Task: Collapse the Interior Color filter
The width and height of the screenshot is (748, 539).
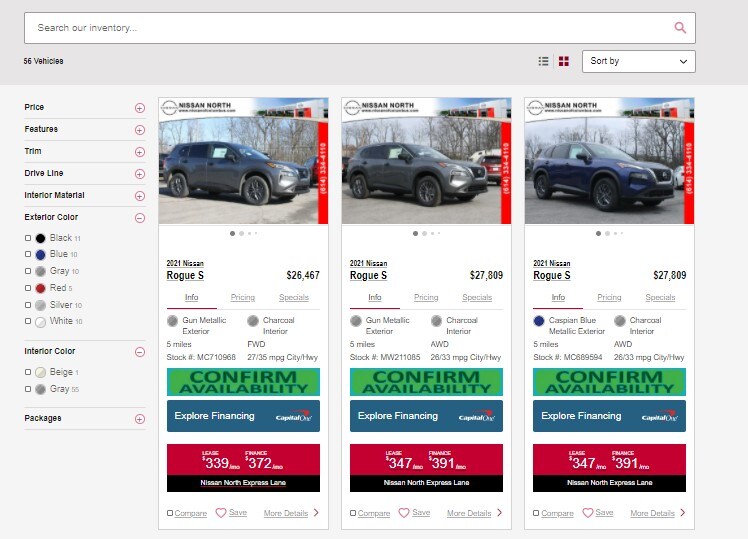Action: pos(140,352)
